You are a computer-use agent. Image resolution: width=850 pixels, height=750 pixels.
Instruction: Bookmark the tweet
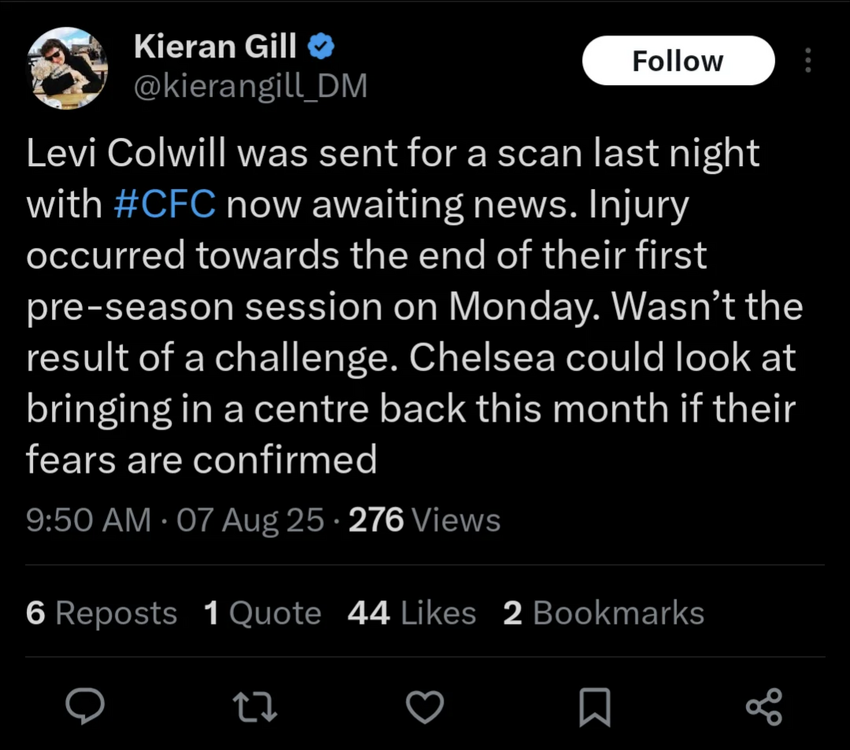pyautogui.click(x=594, y=707)
